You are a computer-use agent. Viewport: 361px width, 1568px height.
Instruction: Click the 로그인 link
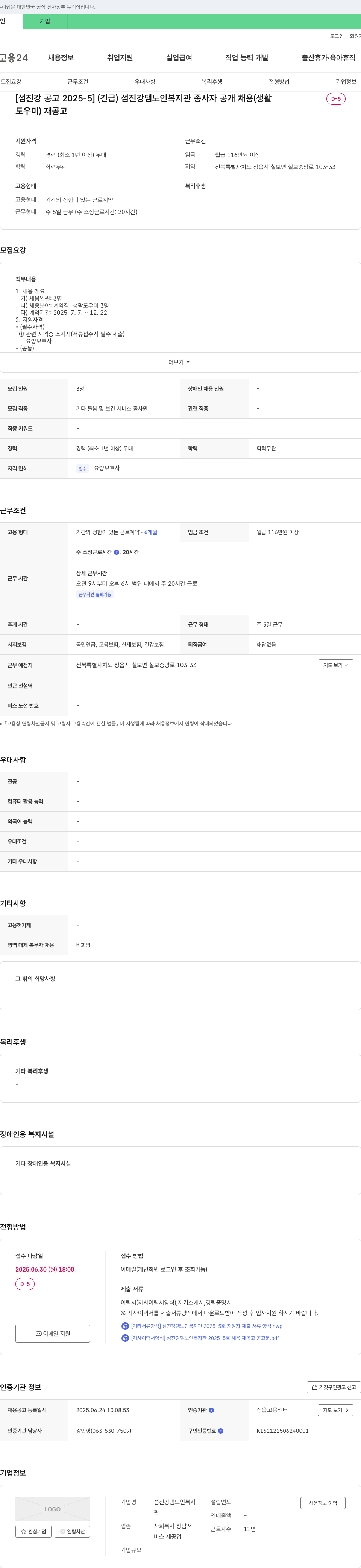(x=337, y=36)
